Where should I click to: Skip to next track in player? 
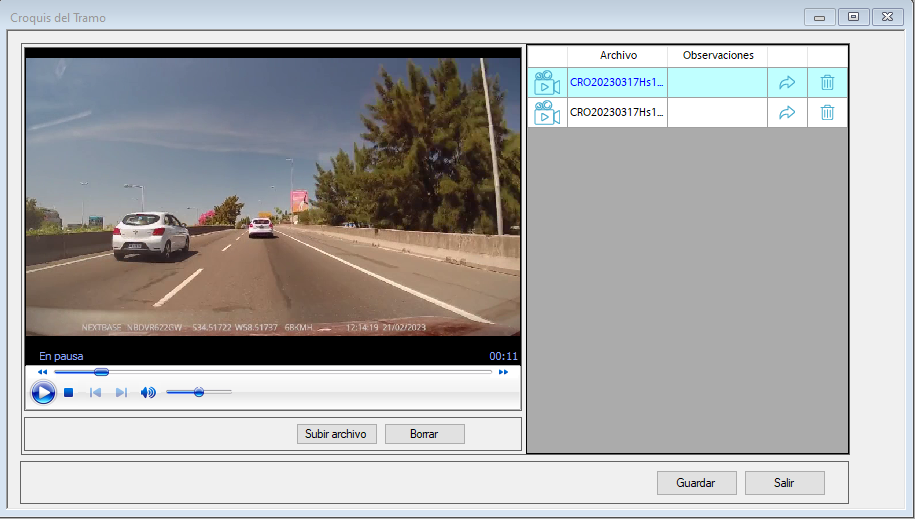click(121, 392)
